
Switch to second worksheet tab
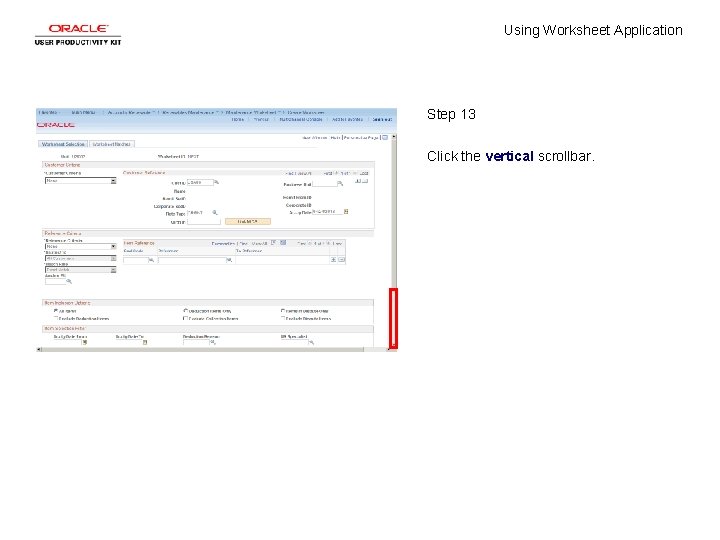[112, 144]
